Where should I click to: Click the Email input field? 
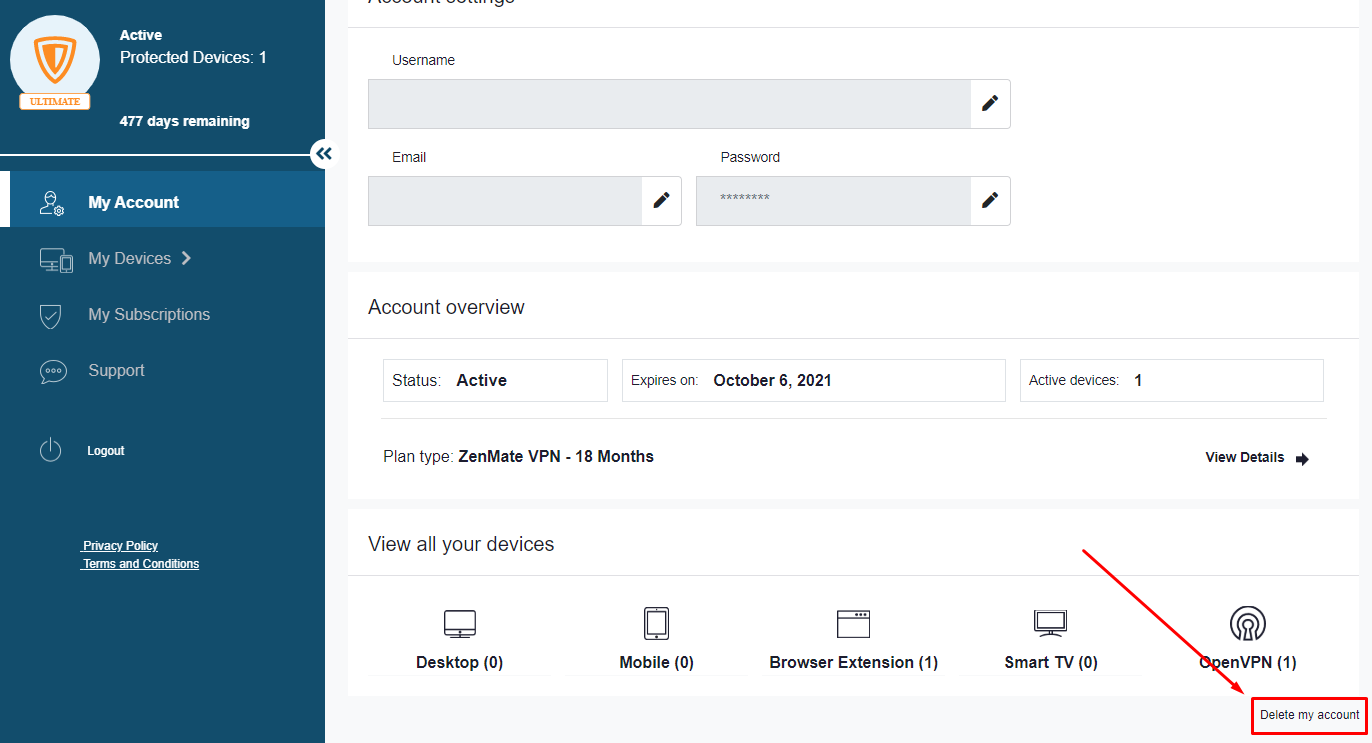(505, 201)
